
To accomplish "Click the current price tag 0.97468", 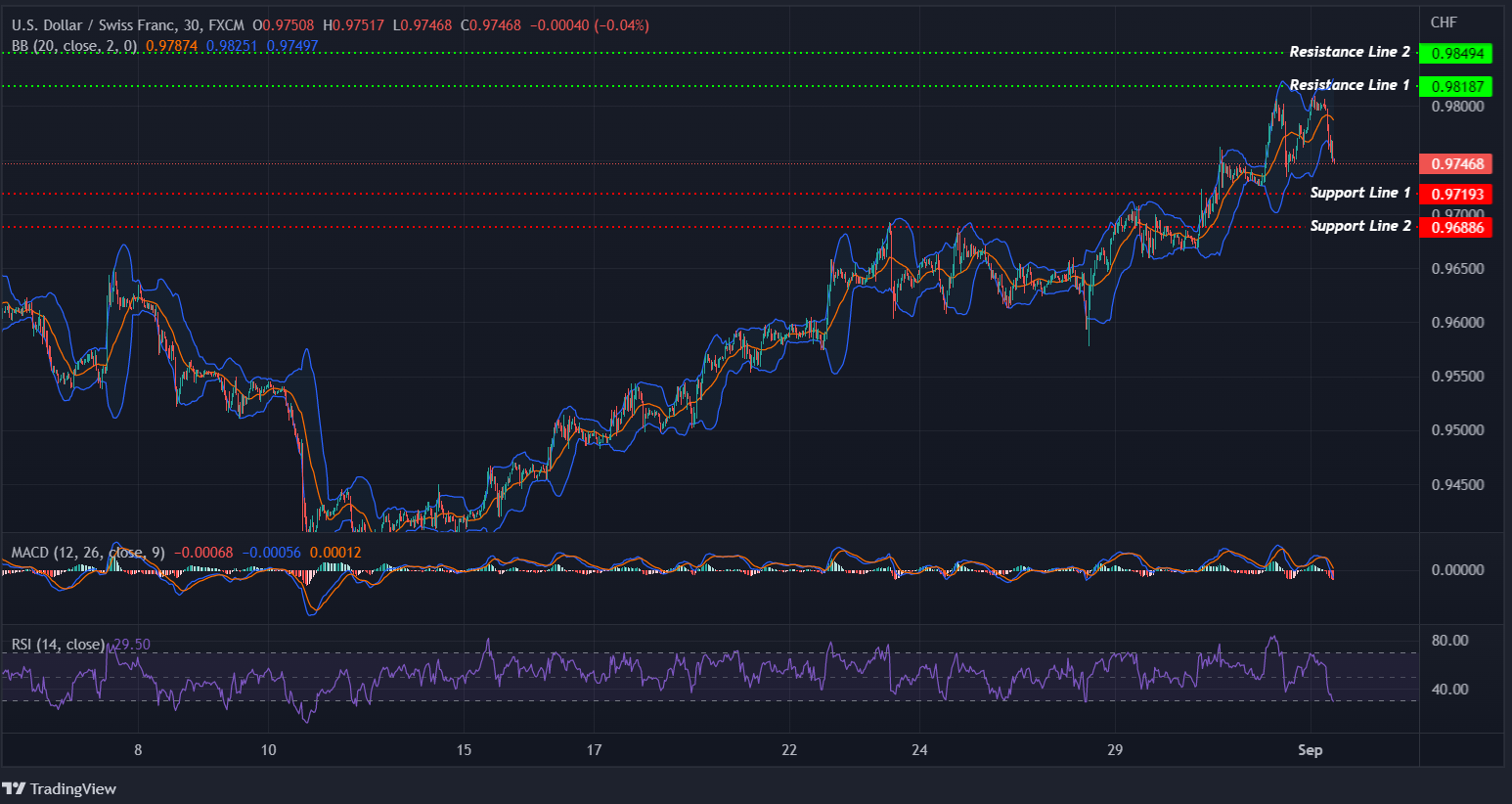I will (x=1454, y=163).
